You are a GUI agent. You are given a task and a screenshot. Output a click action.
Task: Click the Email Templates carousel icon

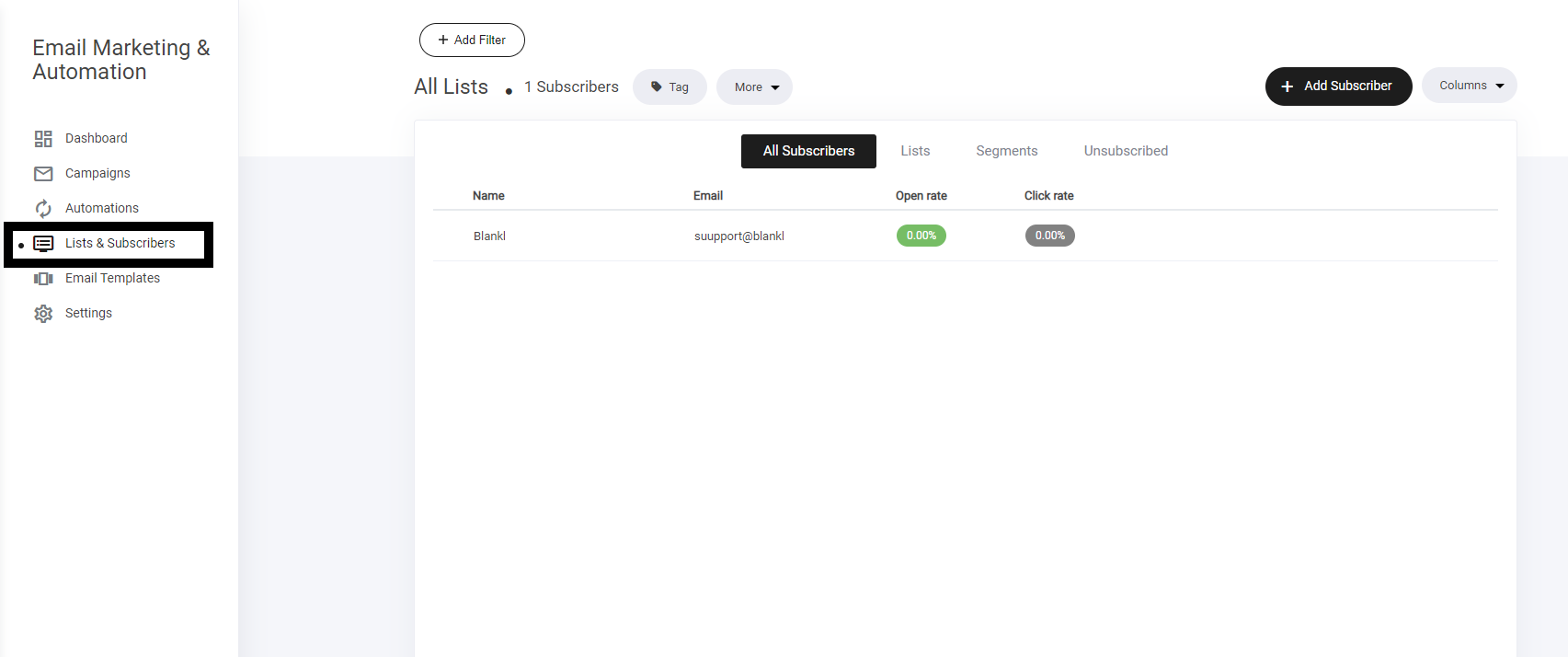pos(43,279)
